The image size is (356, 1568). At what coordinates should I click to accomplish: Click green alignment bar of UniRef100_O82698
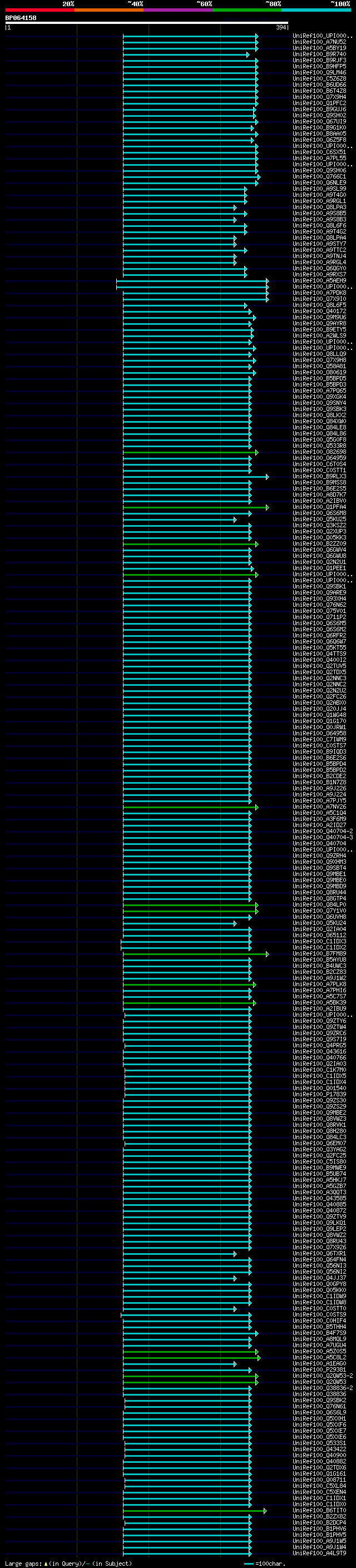[x=190, y=452]
